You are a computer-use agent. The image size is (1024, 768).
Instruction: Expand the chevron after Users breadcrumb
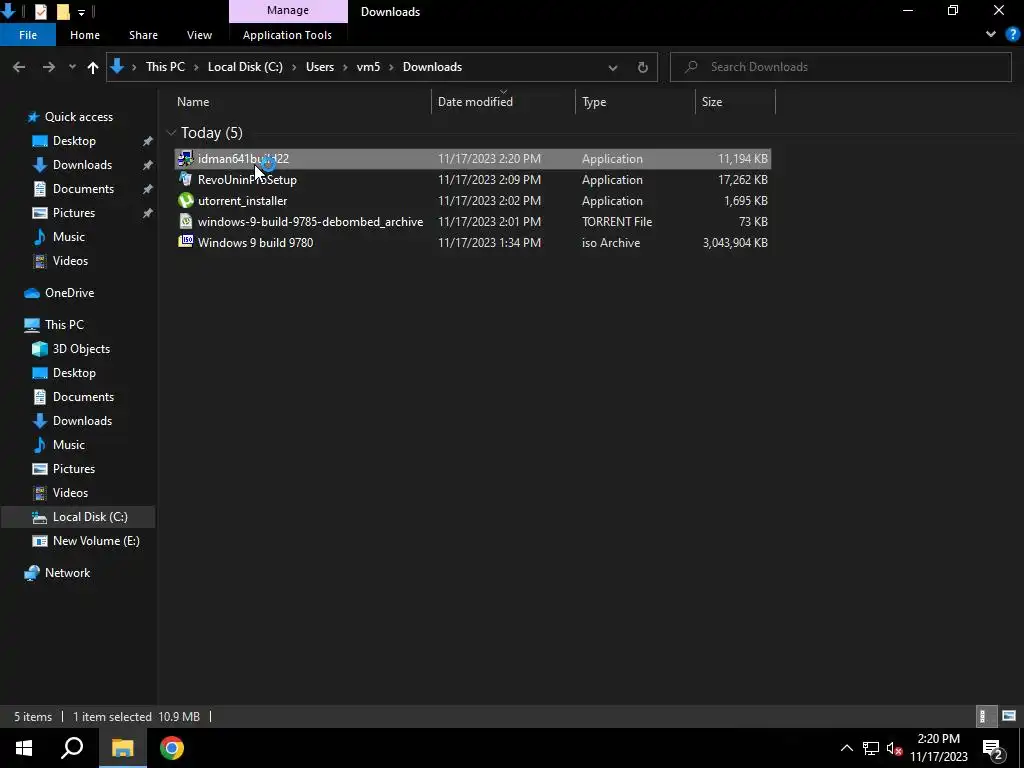coord(345,67)
